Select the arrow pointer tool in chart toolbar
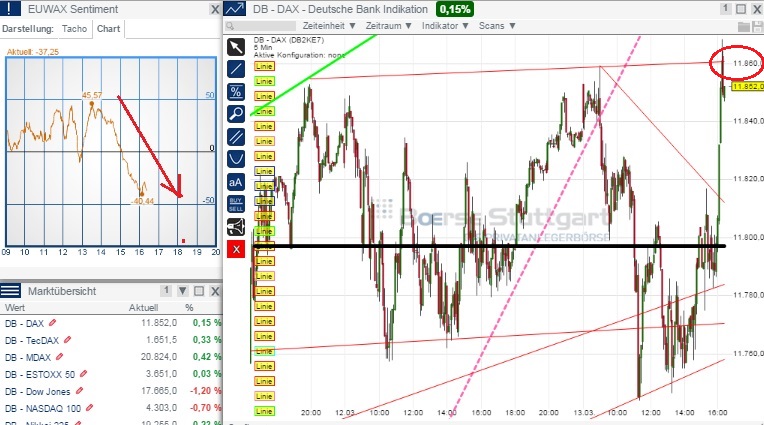 236,47
